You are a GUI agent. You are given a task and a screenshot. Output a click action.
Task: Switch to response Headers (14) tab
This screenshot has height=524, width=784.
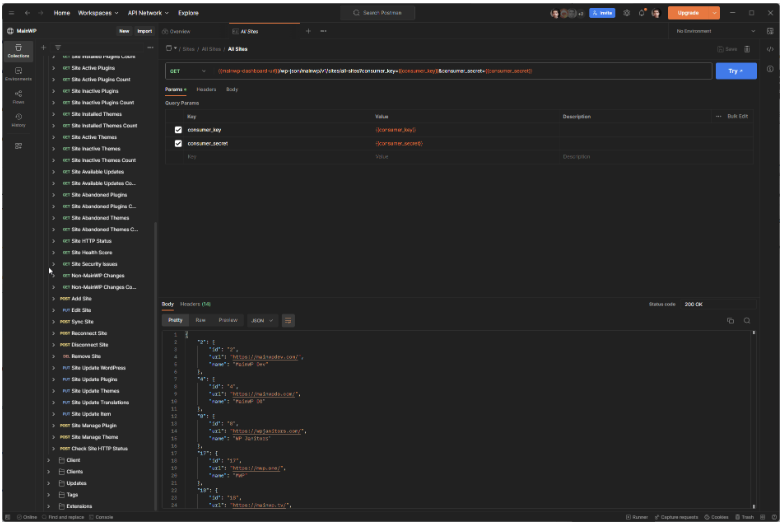[x=196, y=304]
